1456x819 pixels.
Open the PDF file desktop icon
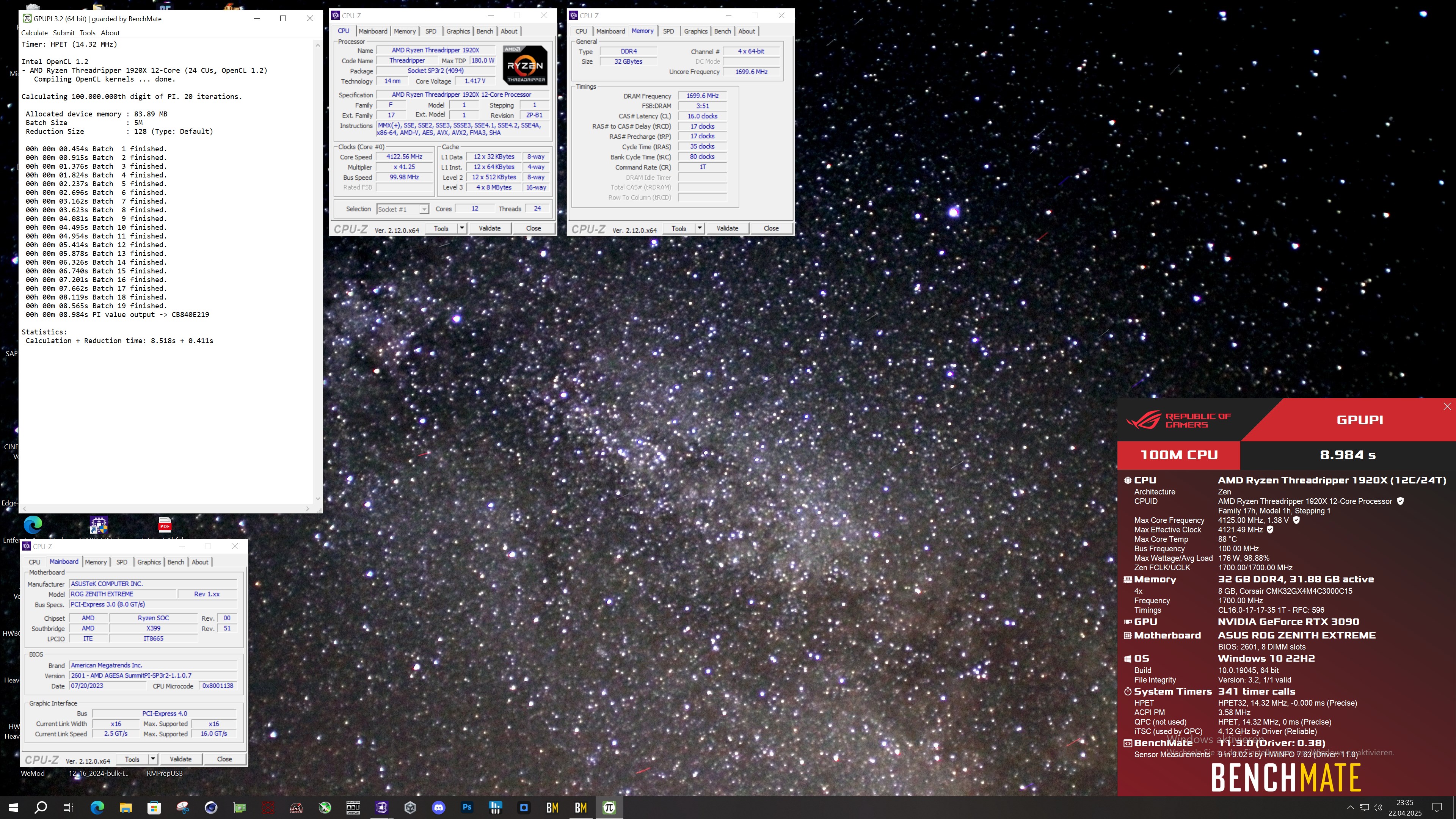tap(165, 526)
